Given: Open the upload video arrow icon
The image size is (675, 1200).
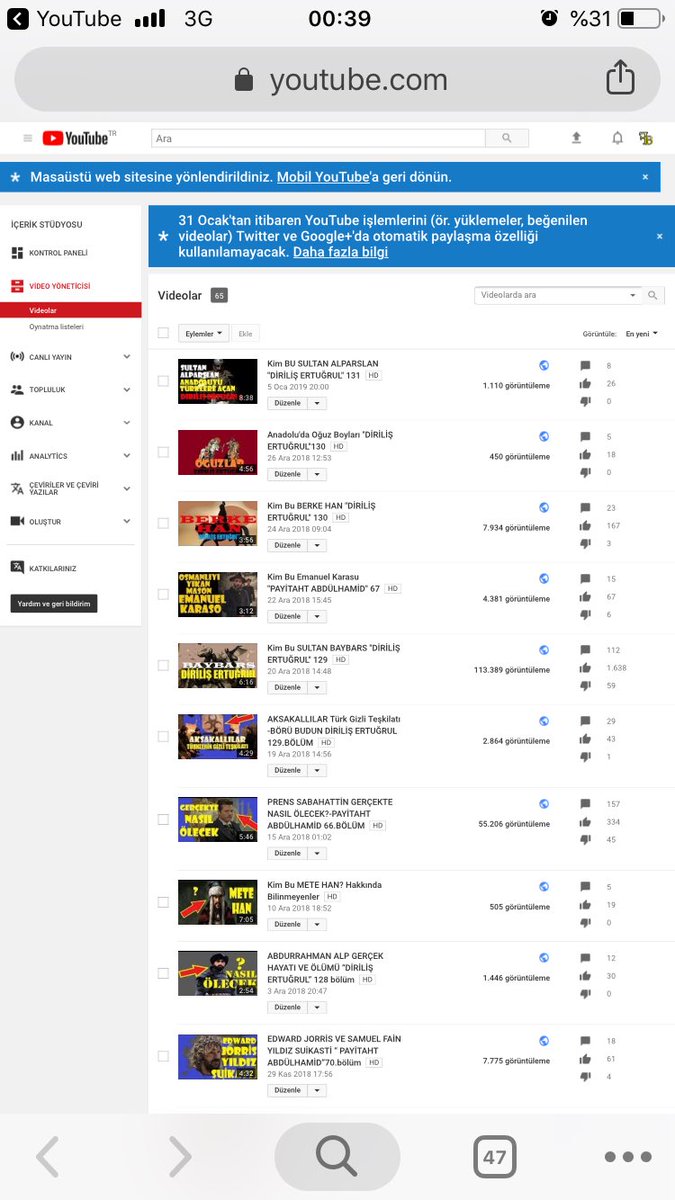Looking at the screenshot, I should coord(577,138).
